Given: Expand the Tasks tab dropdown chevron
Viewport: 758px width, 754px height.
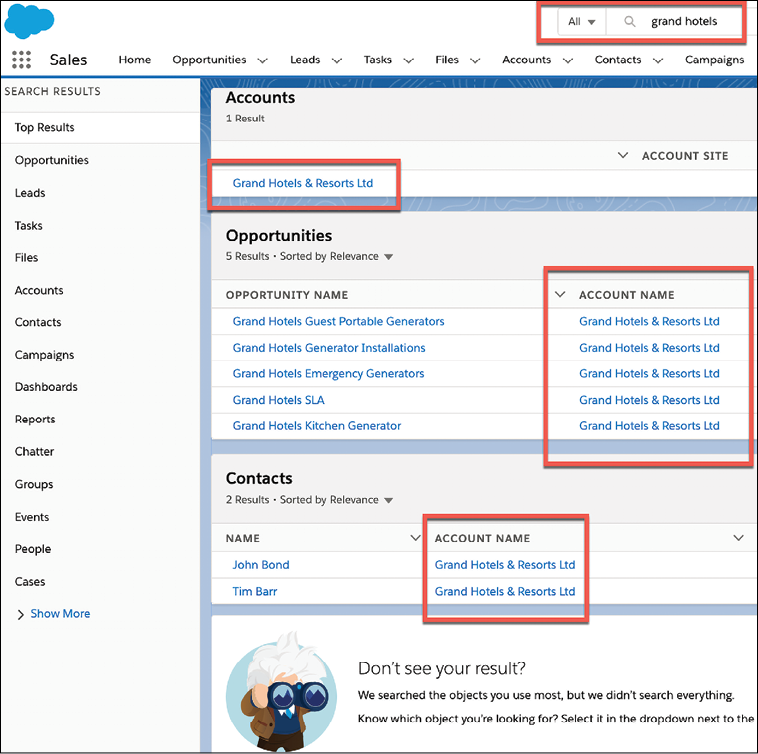Looking at the screenshot, I should click(x=408, y=60).
